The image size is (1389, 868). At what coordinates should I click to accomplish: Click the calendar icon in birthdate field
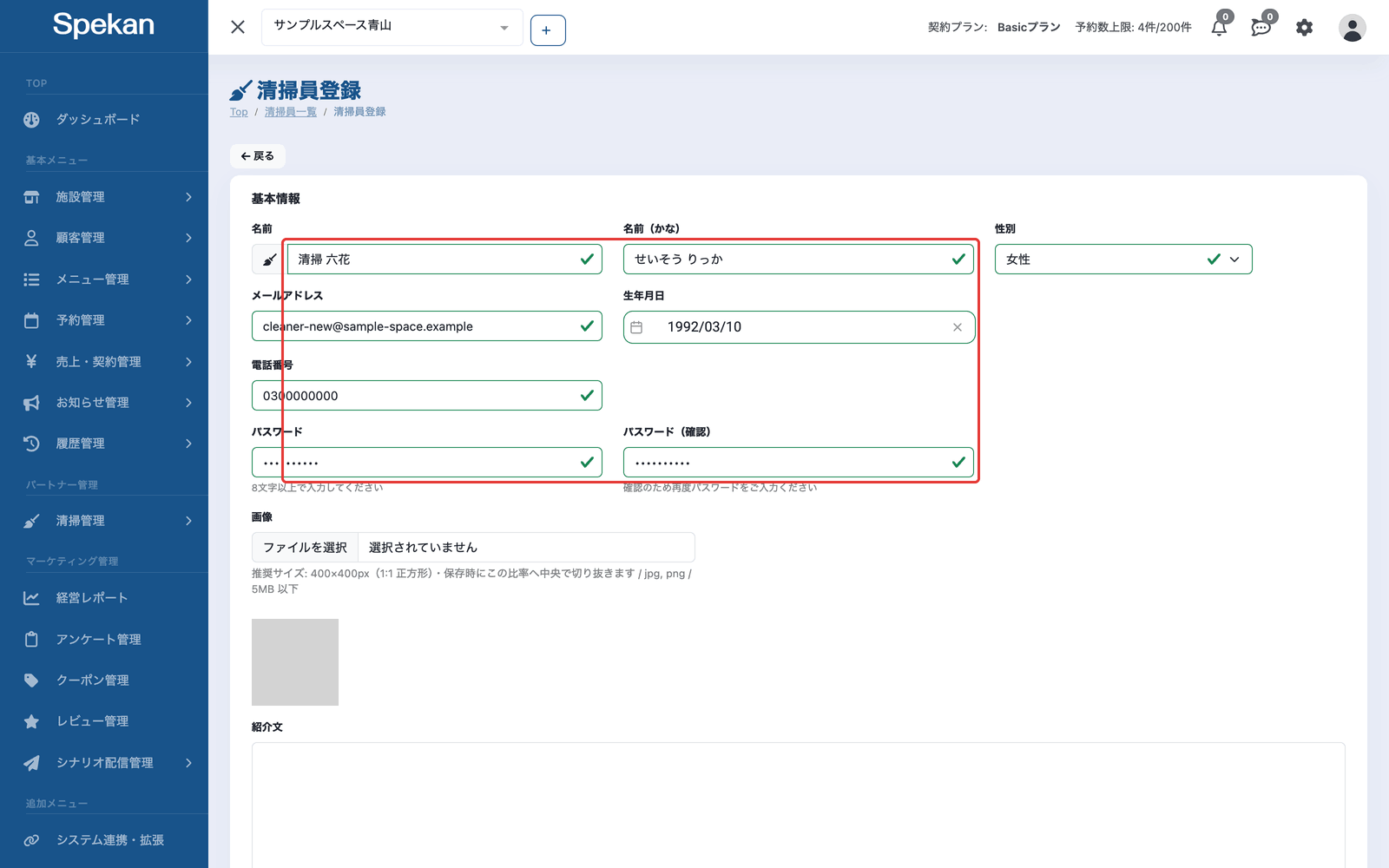pos(636,327)
